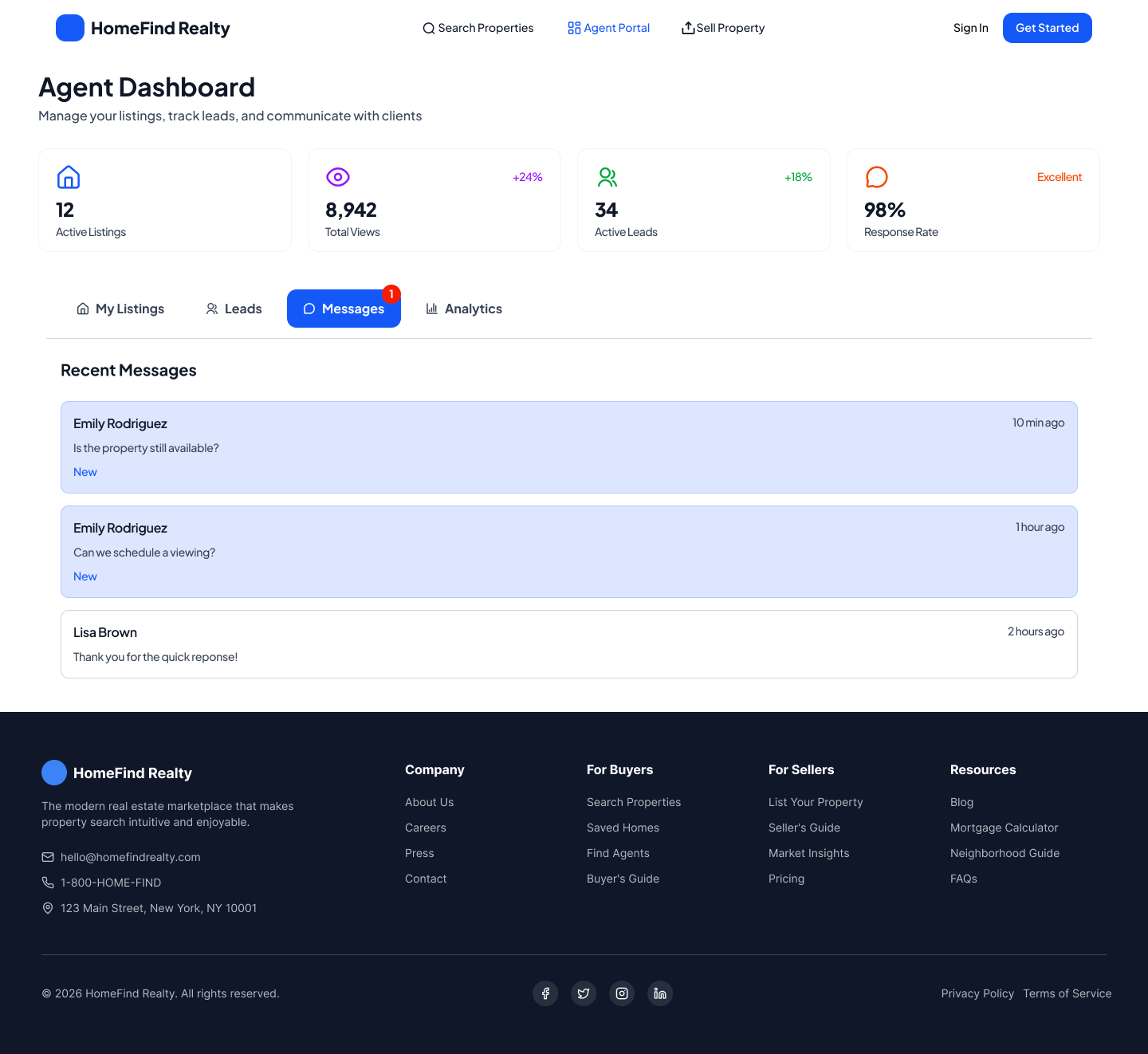This screenshot has height=1054, width=1148.
Task: Switch to the My Listings tab
Action: click(120, 309)
